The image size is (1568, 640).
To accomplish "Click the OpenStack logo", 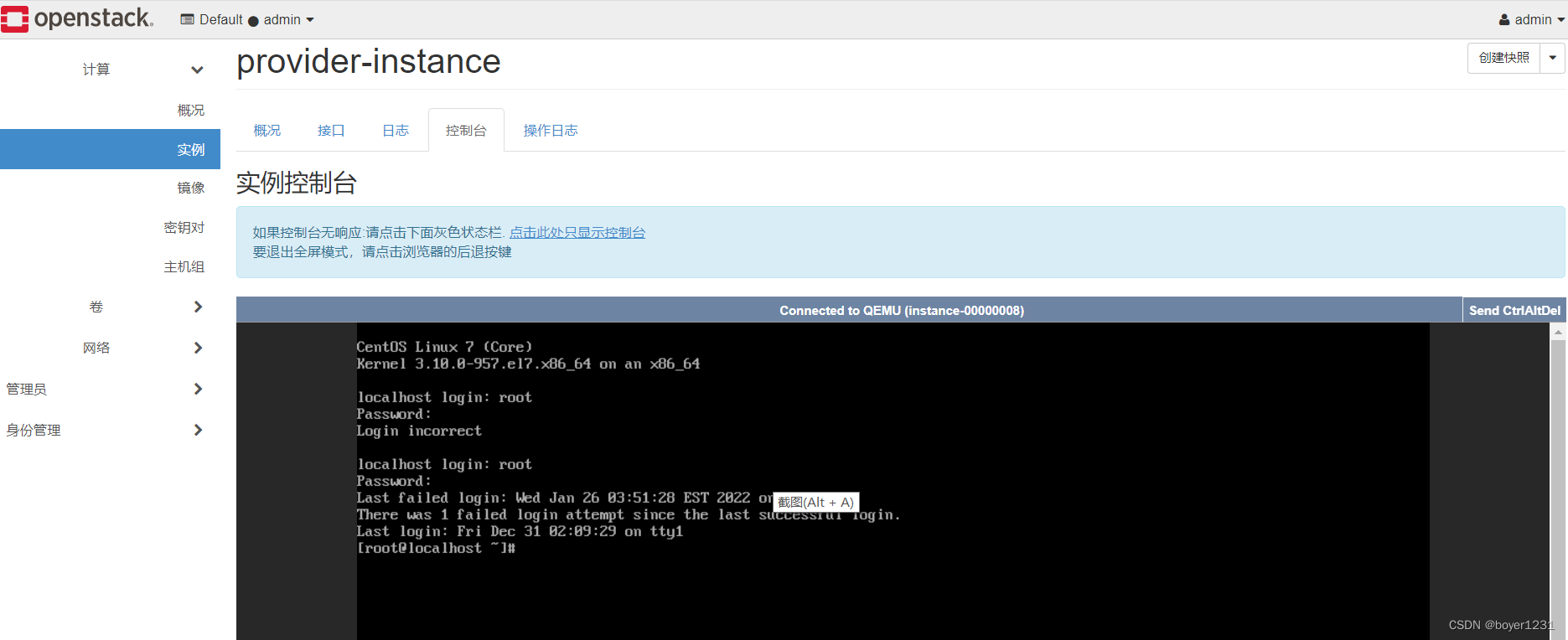I will (x=77, y=18).
